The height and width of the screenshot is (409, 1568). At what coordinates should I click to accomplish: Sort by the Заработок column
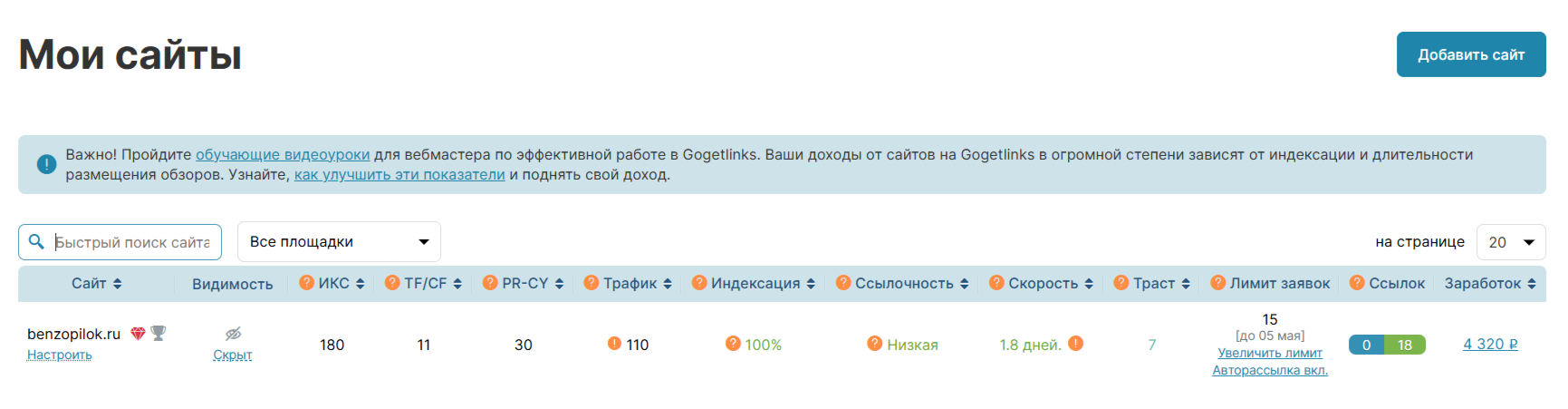coord(1489,284)
